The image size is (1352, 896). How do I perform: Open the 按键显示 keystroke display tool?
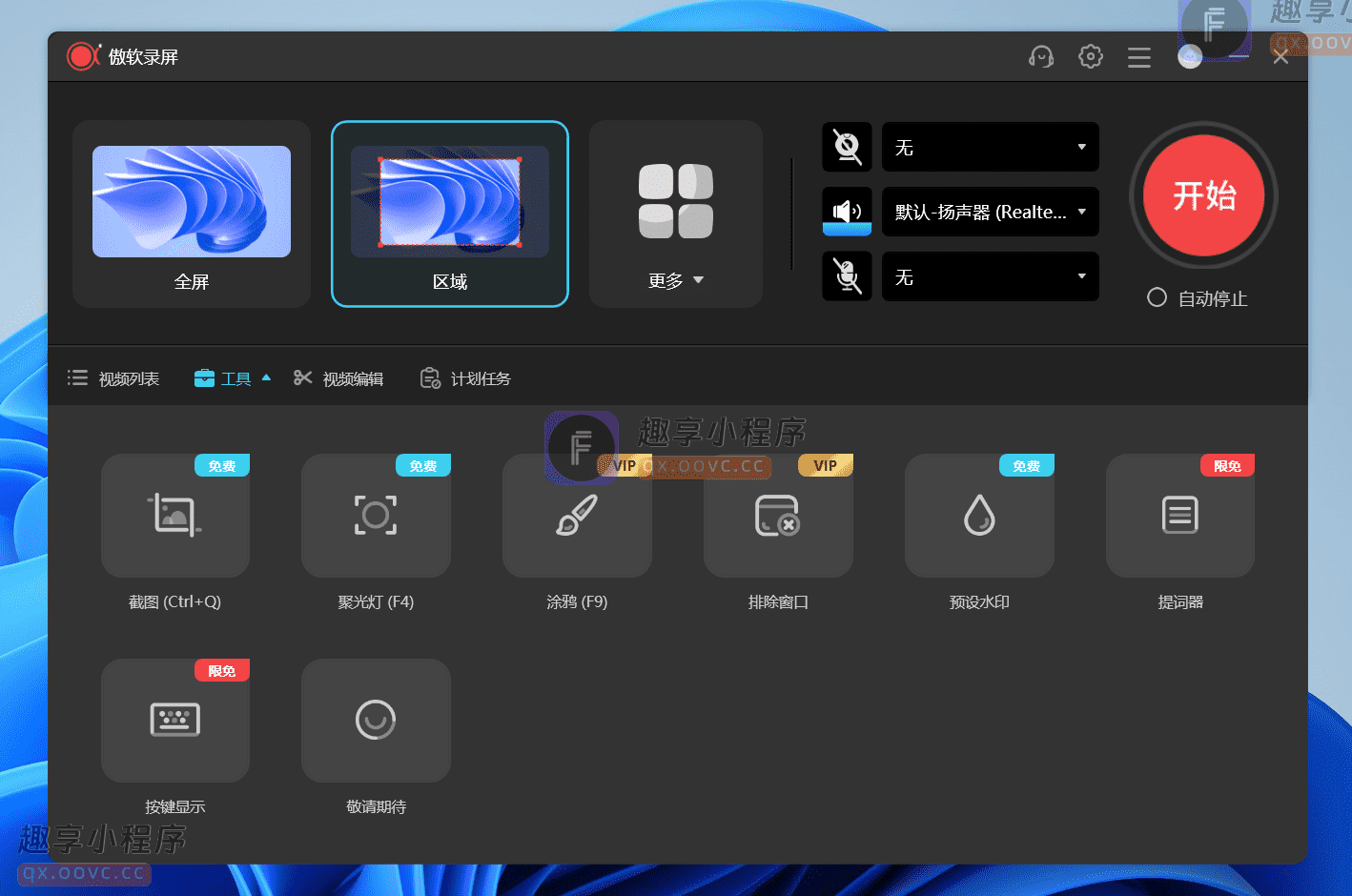(x=175, y=721)
